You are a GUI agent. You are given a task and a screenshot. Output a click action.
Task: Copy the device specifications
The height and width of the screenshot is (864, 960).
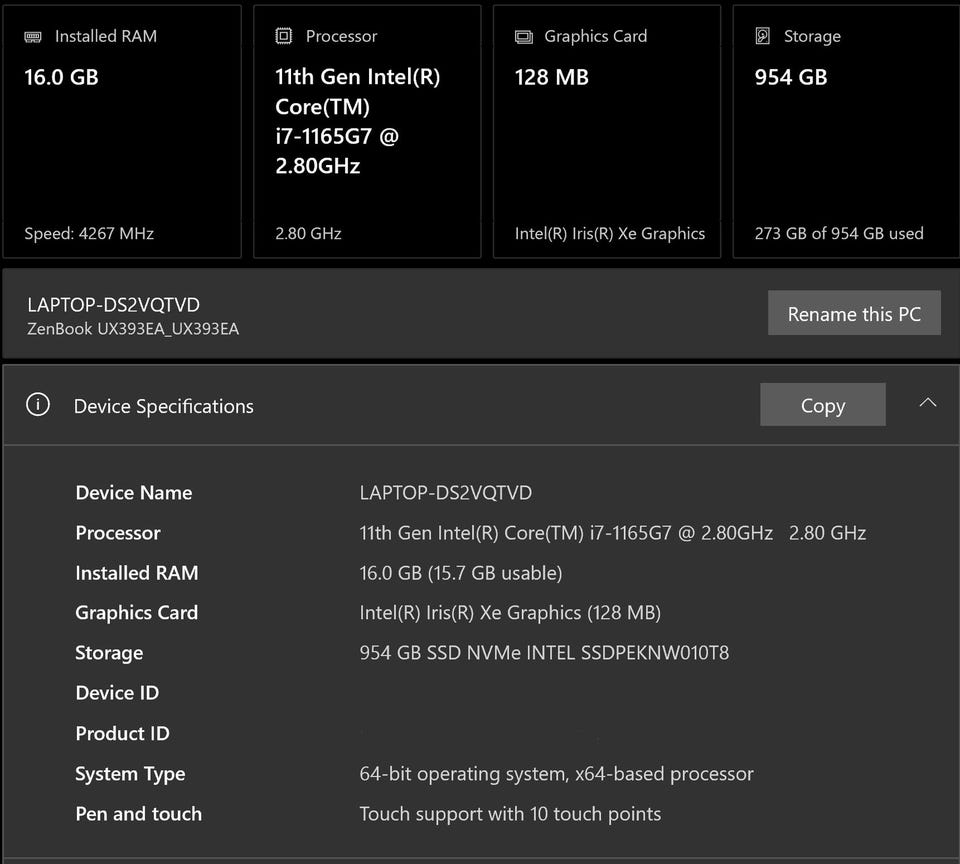(x=822, y=404)
